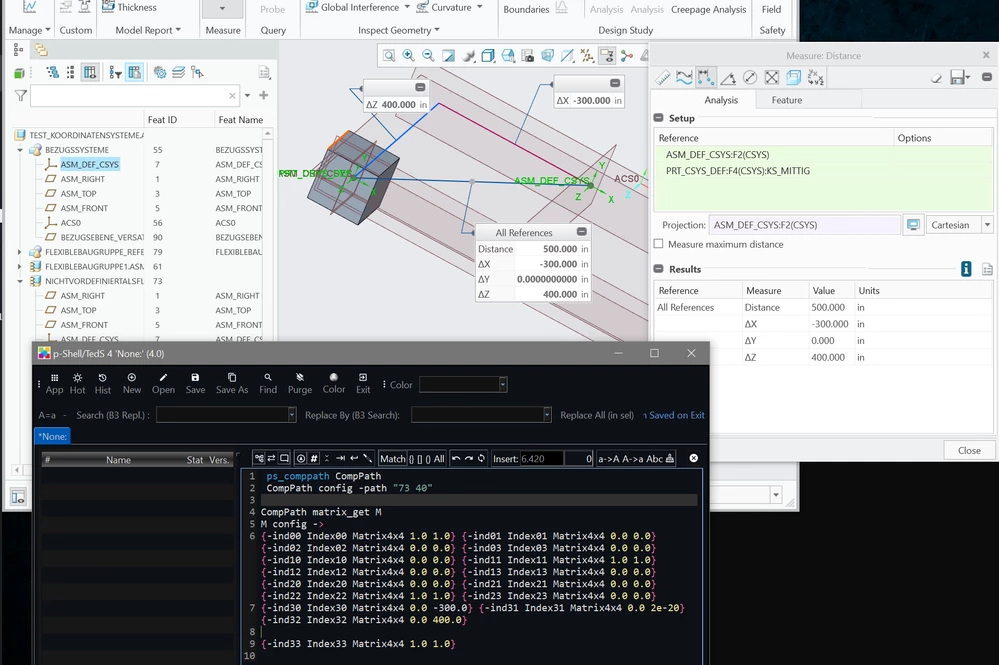Click the blue info icon in Results

click(x=966, y=269)
